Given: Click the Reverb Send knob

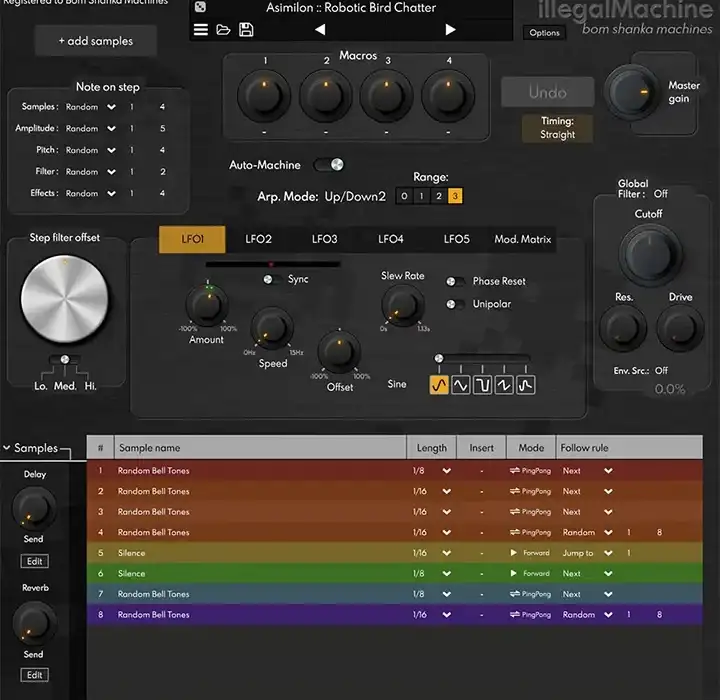Looking at the screenshot, I should click(34, 625).
